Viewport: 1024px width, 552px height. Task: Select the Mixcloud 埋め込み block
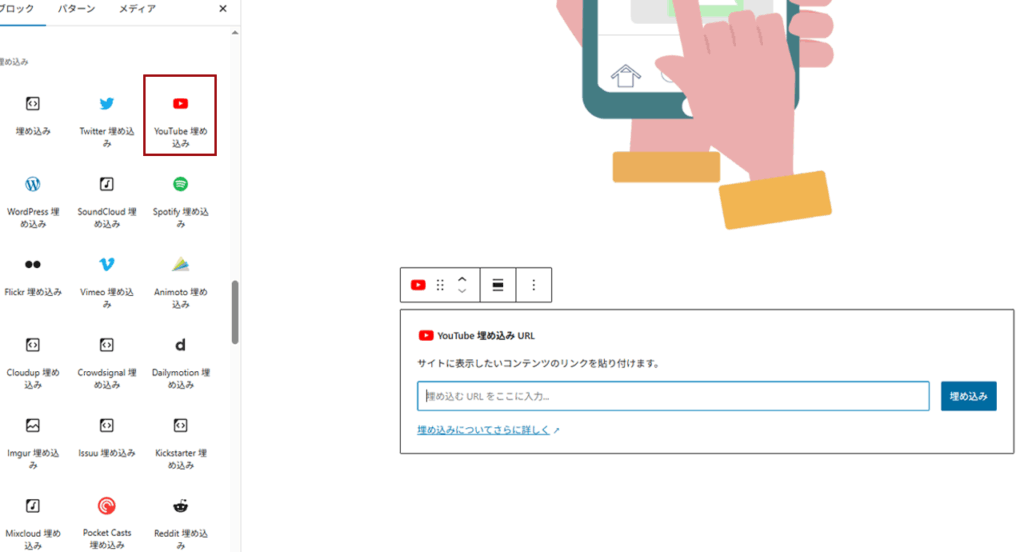pos(33,523)
